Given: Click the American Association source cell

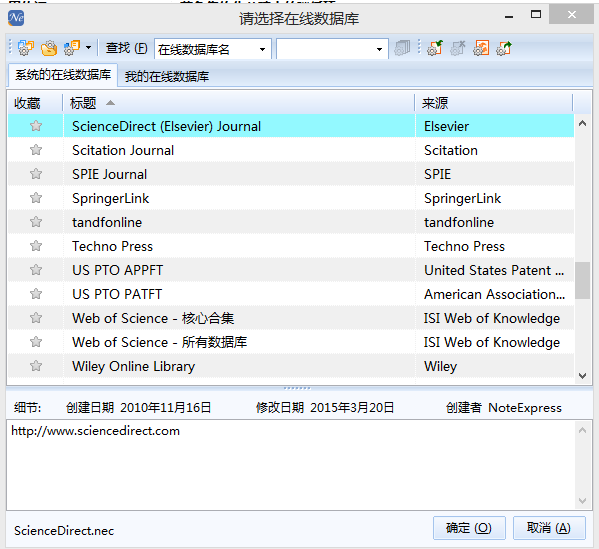Looking at the screenshot, I should pyautogui.click(x=495, y=294).
